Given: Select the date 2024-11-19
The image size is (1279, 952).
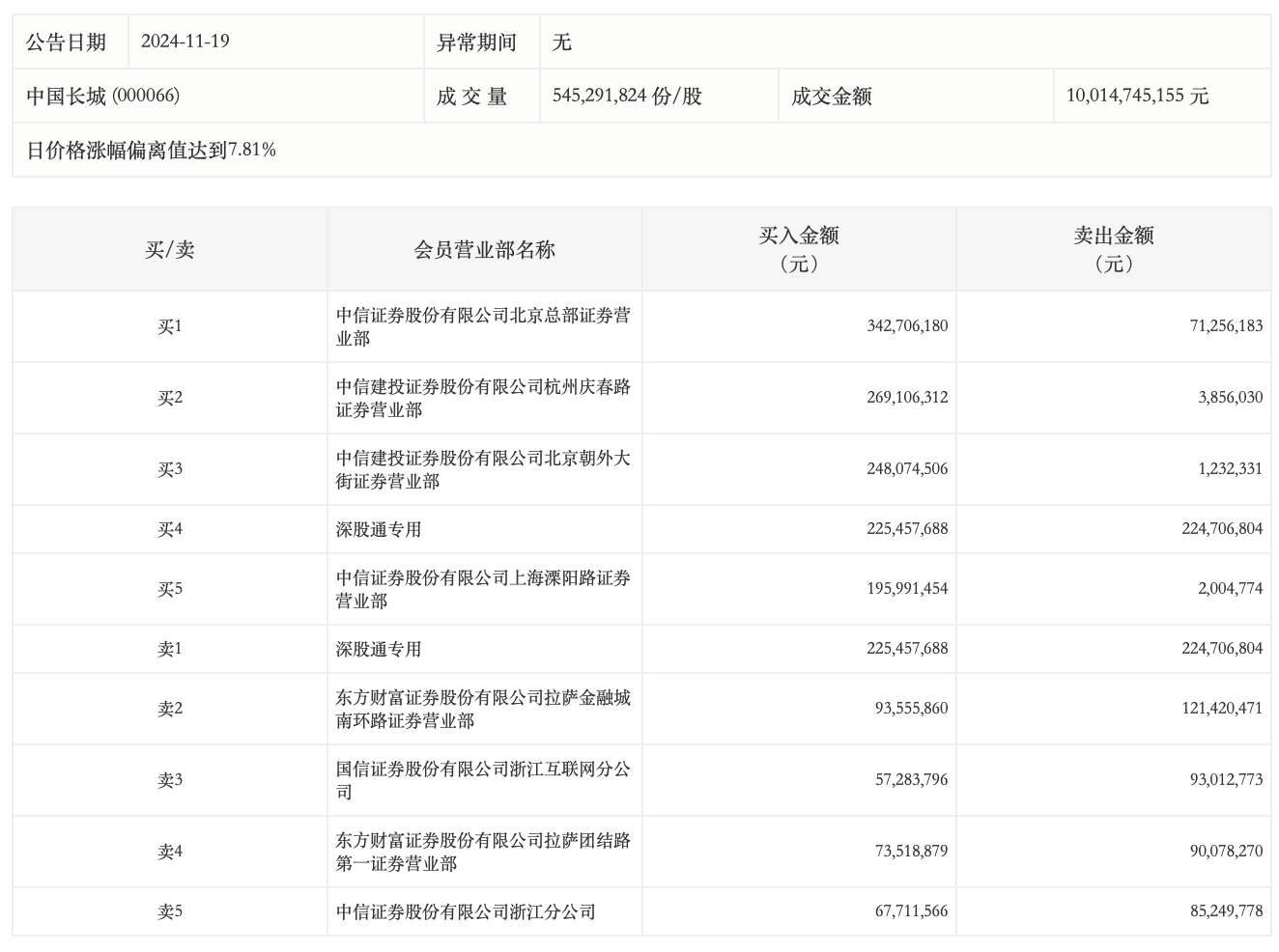Looking at the screenshot, I should point(185,42).
